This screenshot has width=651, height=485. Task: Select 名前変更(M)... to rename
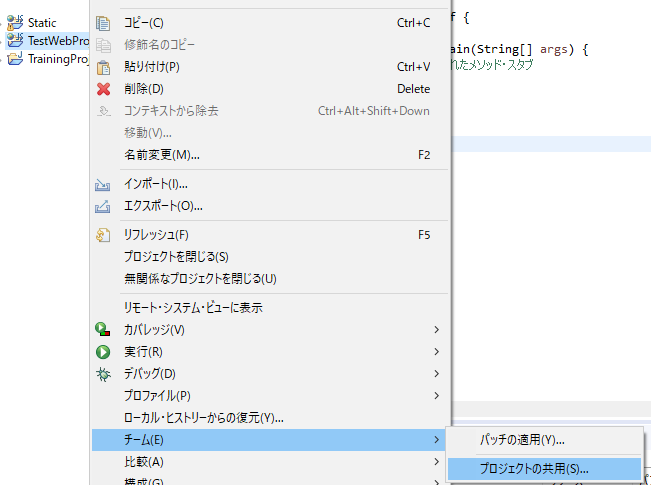[270, 155]
